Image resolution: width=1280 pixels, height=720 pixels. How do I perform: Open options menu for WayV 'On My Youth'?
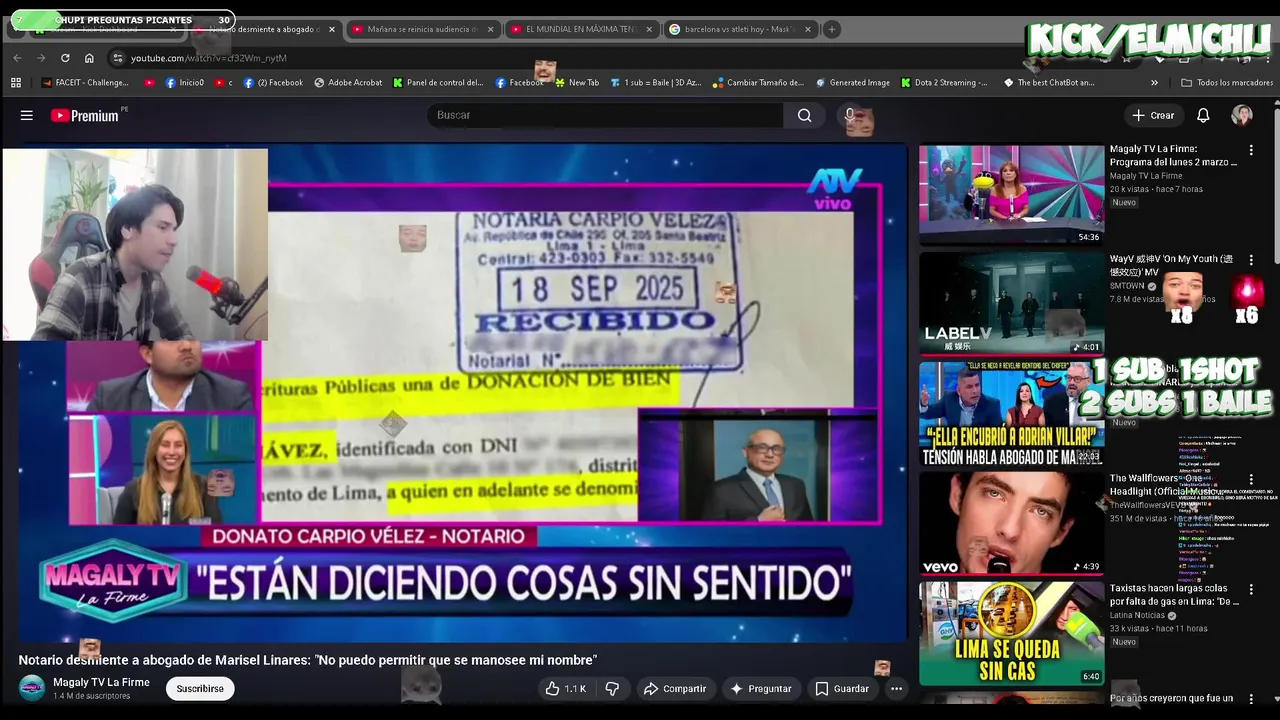pyautogui.click(x=1250, y=260)
